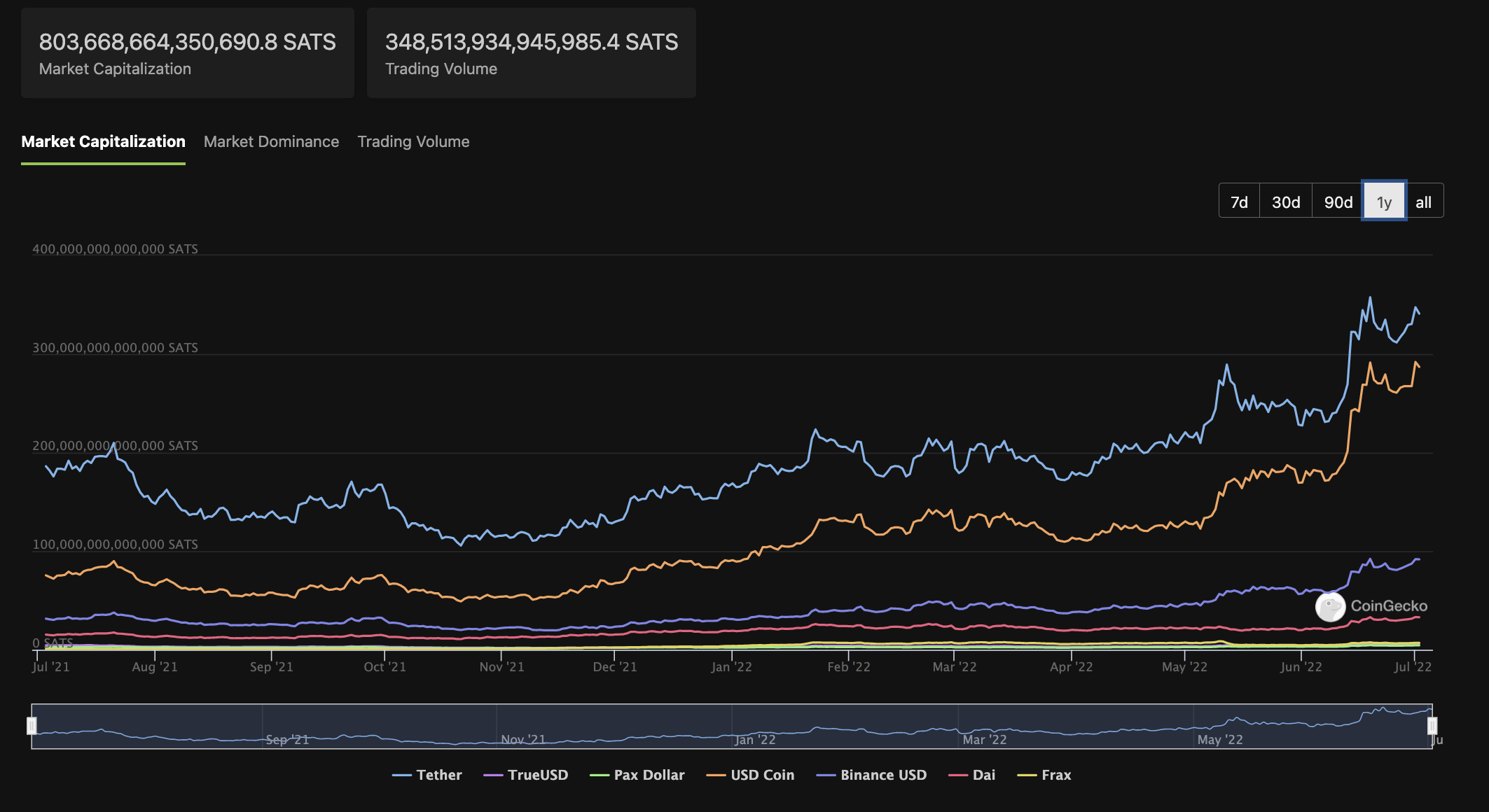Set chart range to 30d
The image size is (1489, 812).
tap(1286, 202)
